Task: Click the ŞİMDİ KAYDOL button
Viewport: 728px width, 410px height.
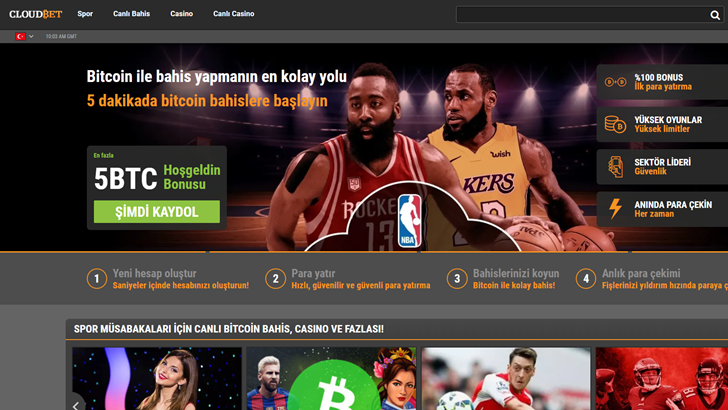Action: click(157, 212)
